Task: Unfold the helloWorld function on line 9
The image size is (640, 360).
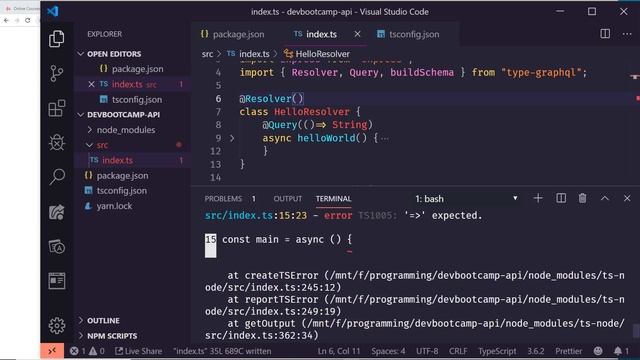Action: (x=232, y=138)
